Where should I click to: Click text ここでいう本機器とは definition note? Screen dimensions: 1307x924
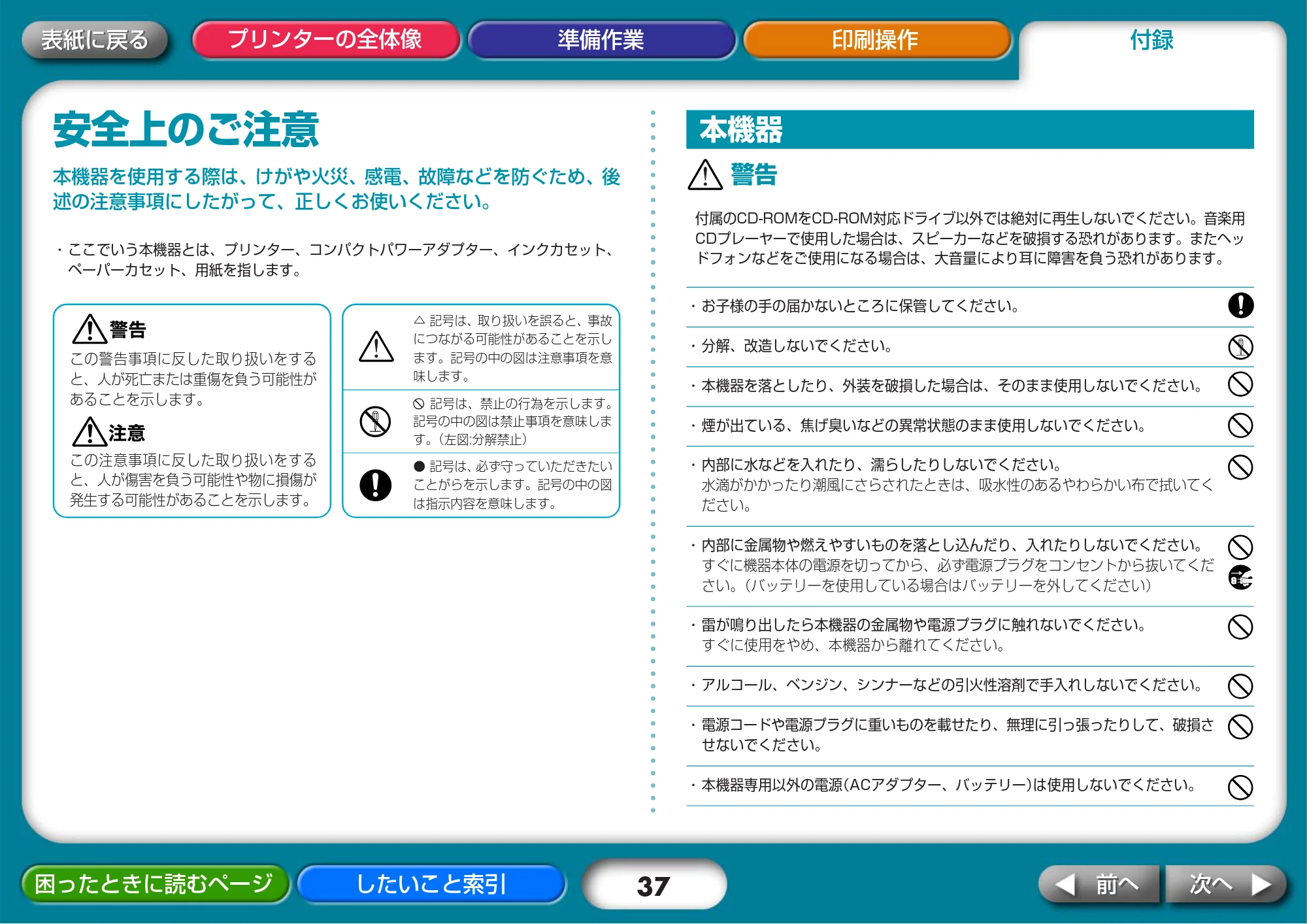pyautogui.click(x=337, y=259)
